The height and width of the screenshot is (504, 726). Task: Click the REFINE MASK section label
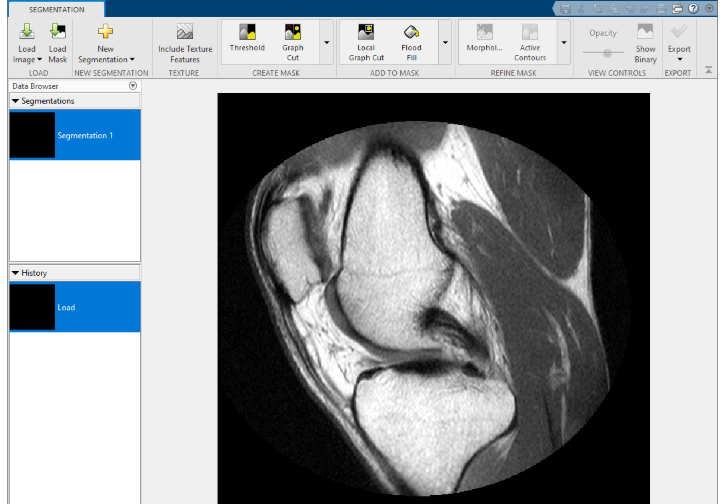[513, 73]
